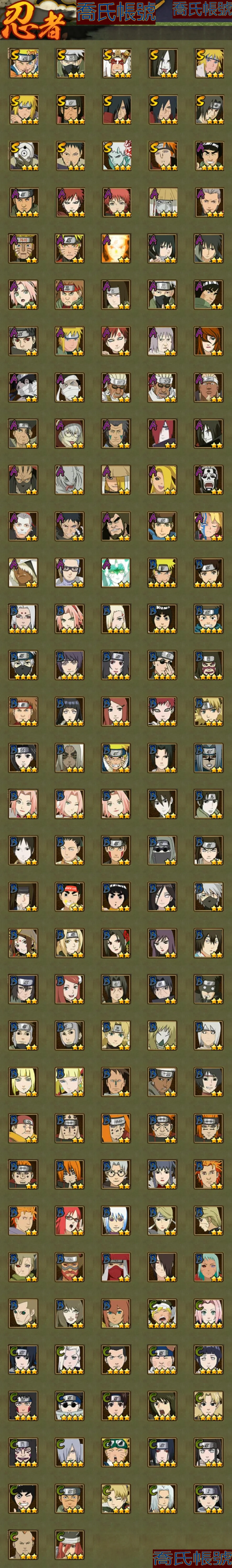Select the skull-painted Hidan portrait
Viewport: 232px width, 1568px height.
click(x=209, y=480)
